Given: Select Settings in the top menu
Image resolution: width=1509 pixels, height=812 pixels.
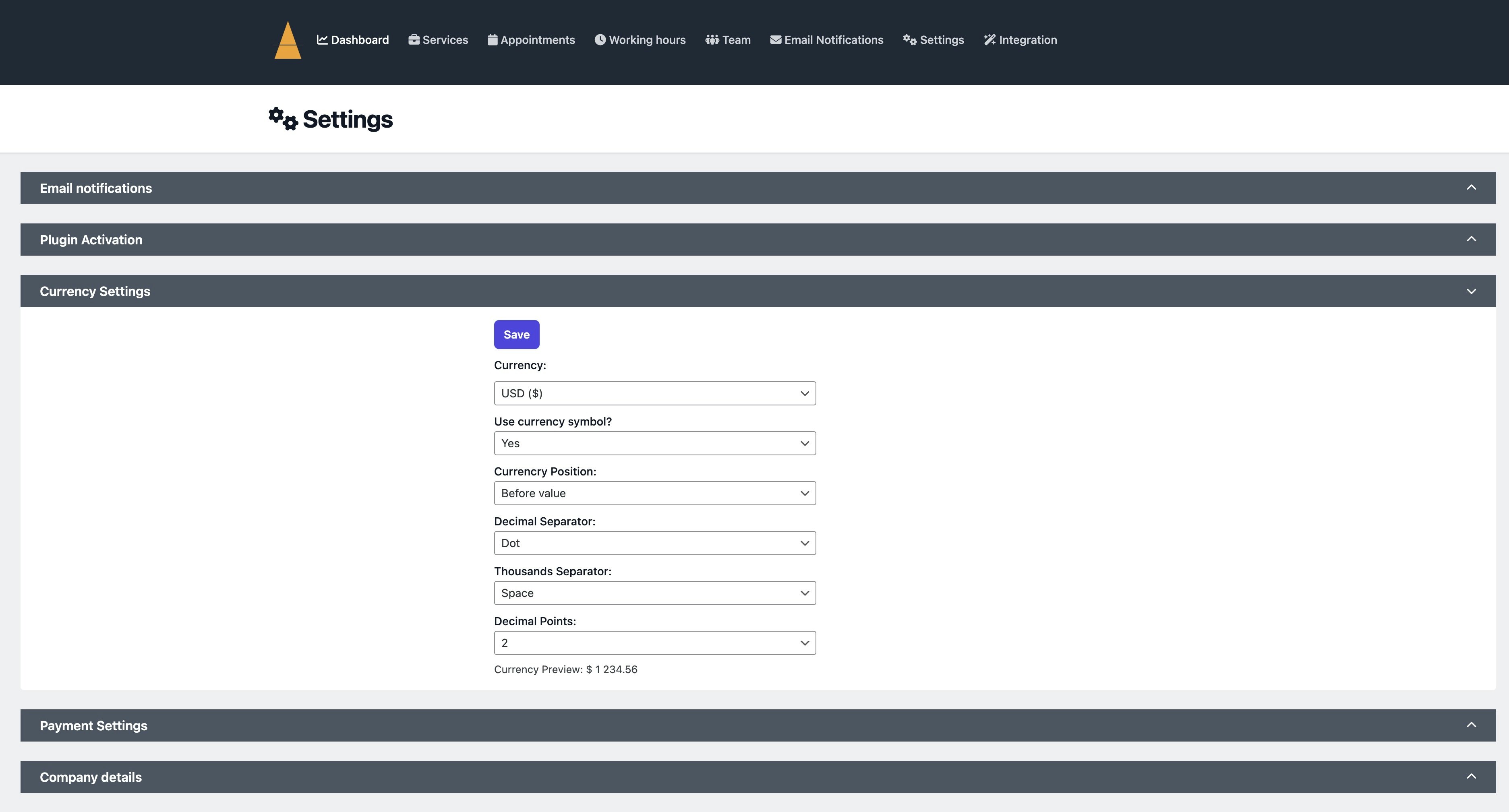Looking at the screenshot, I should click(x=933, y=40).
